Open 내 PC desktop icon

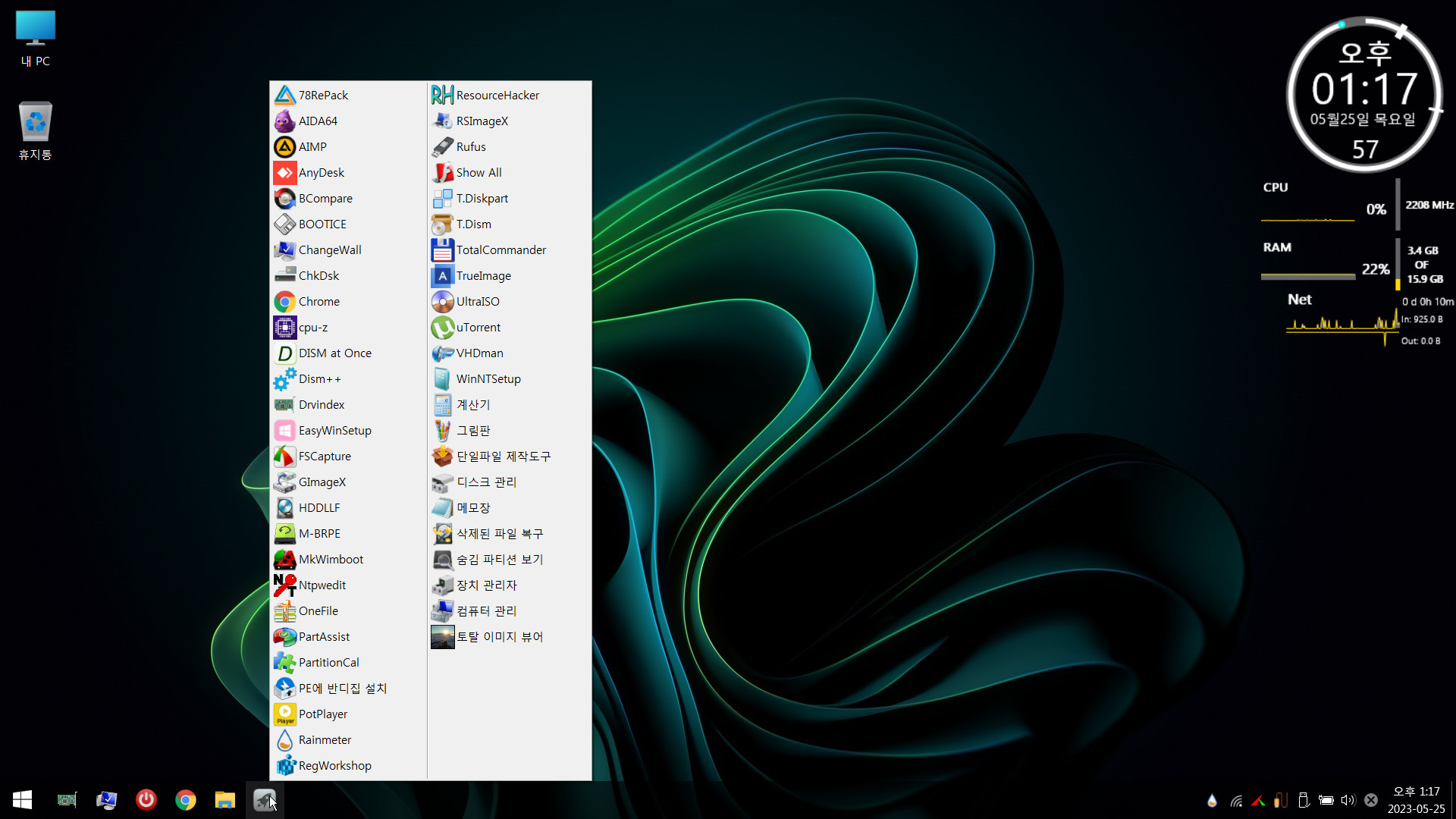click(x=36, y=39)
